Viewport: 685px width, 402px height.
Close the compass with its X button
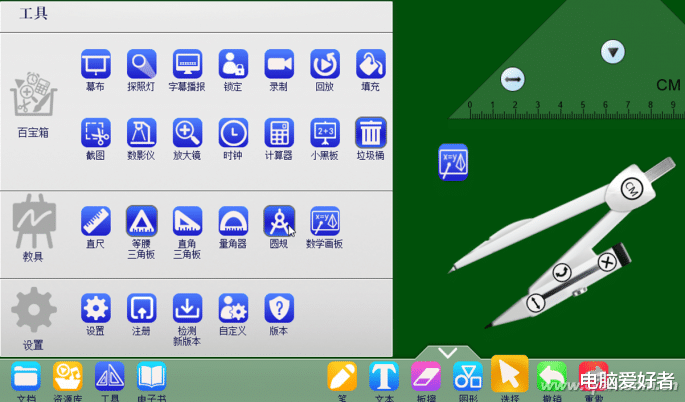point(607,262)
